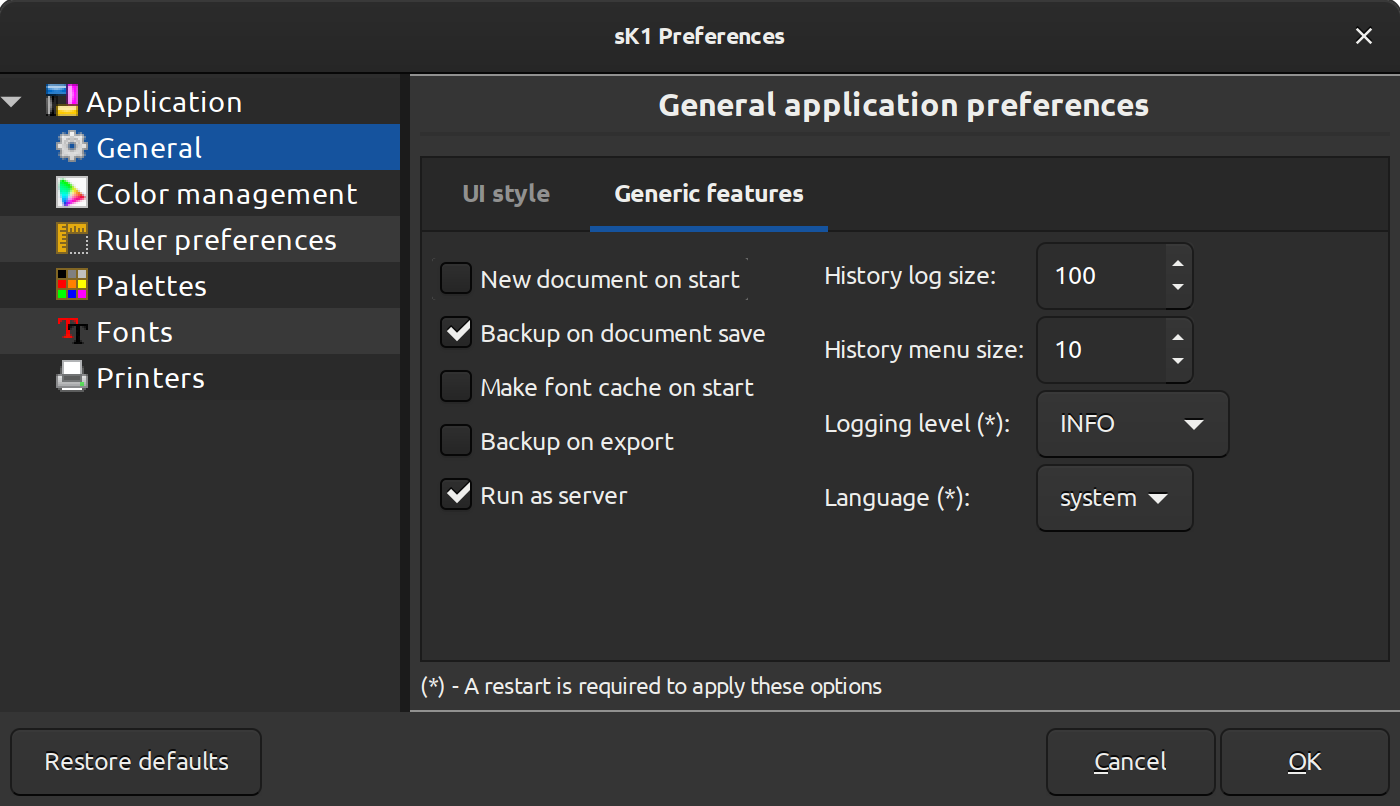The image size is (1400, 806).
Task: Click the Color management icon
Action: 72,193
